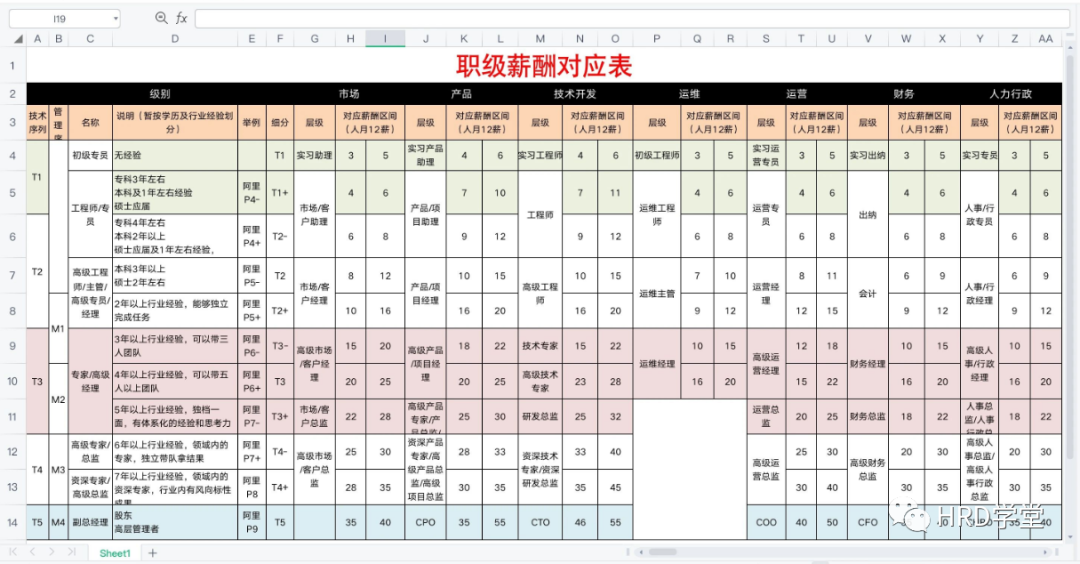Select the 阿里 P8 cell

(251, 487)
